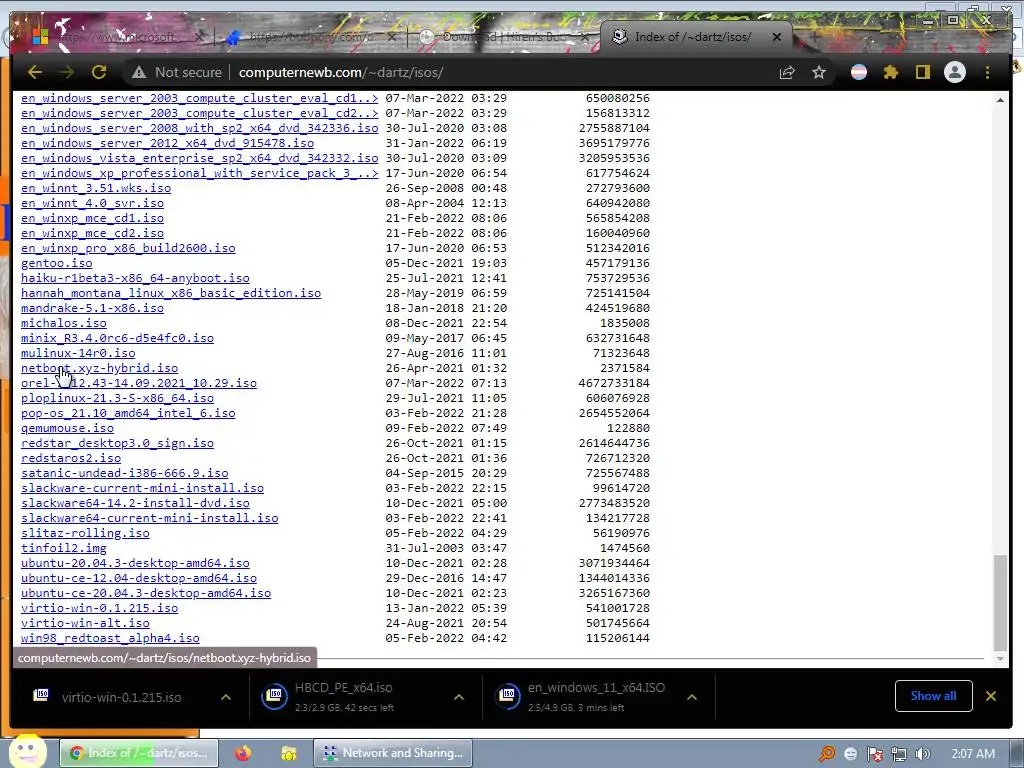Viewport: 1024px width, 768px height.
Task: Click the HBCD_PE_x64.iso download progress icon
Action: click(275, 696)
